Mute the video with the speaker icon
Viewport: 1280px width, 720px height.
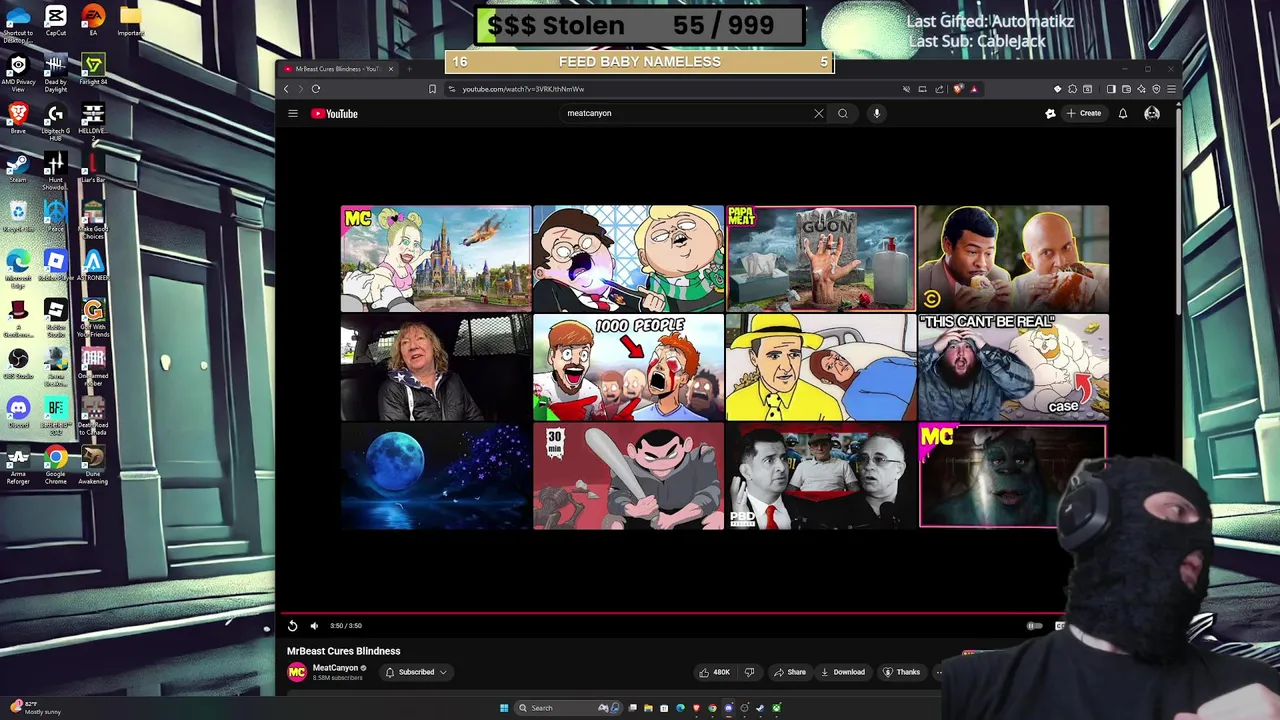click(314, 626)
